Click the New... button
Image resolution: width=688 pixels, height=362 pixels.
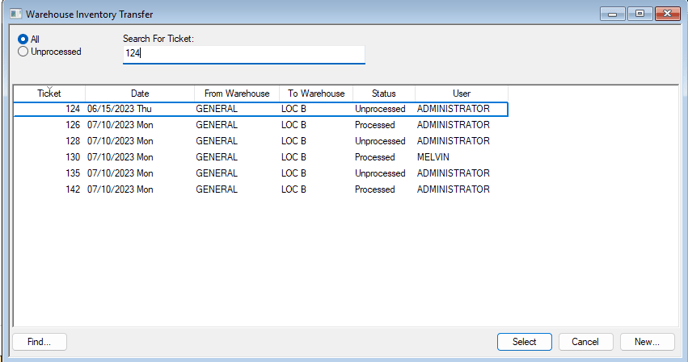[x=647, y=342]
